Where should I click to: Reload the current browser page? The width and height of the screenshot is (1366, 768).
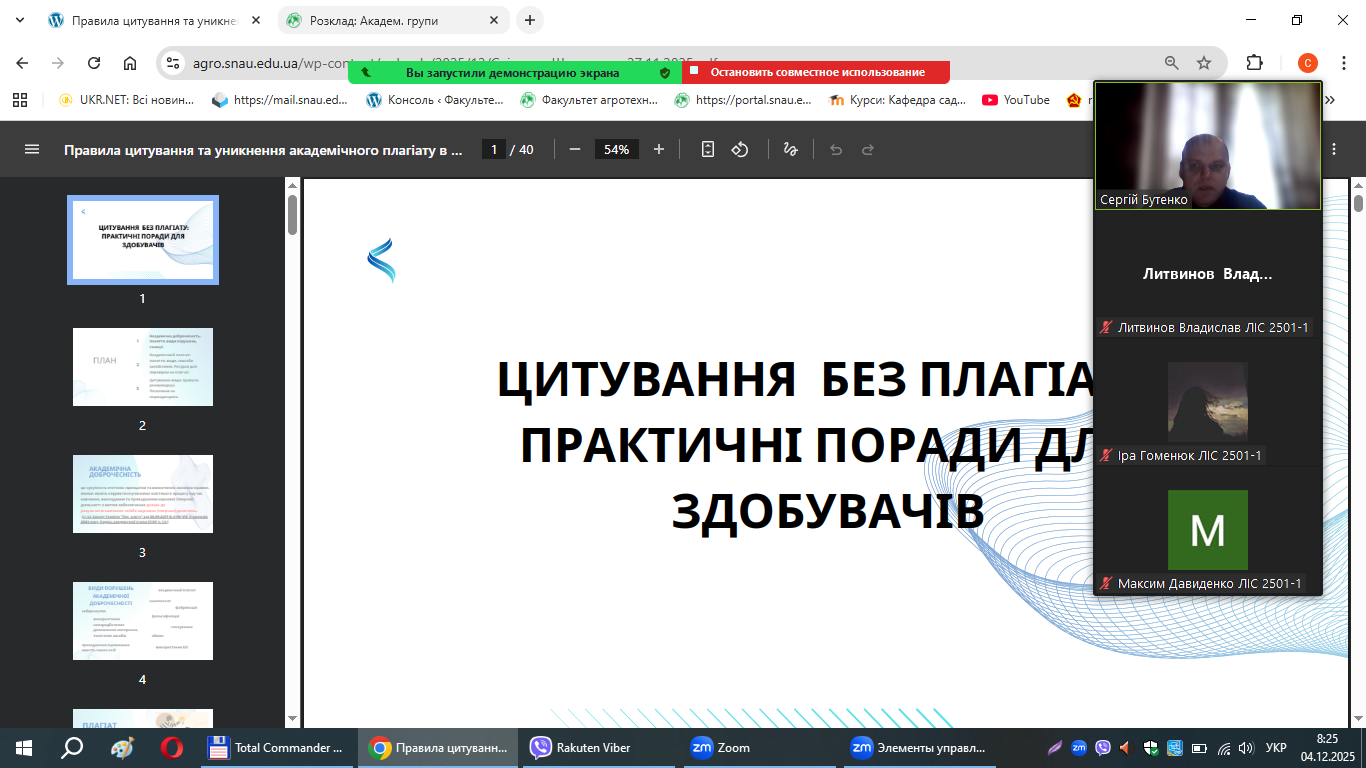click(x=94, y=63)
